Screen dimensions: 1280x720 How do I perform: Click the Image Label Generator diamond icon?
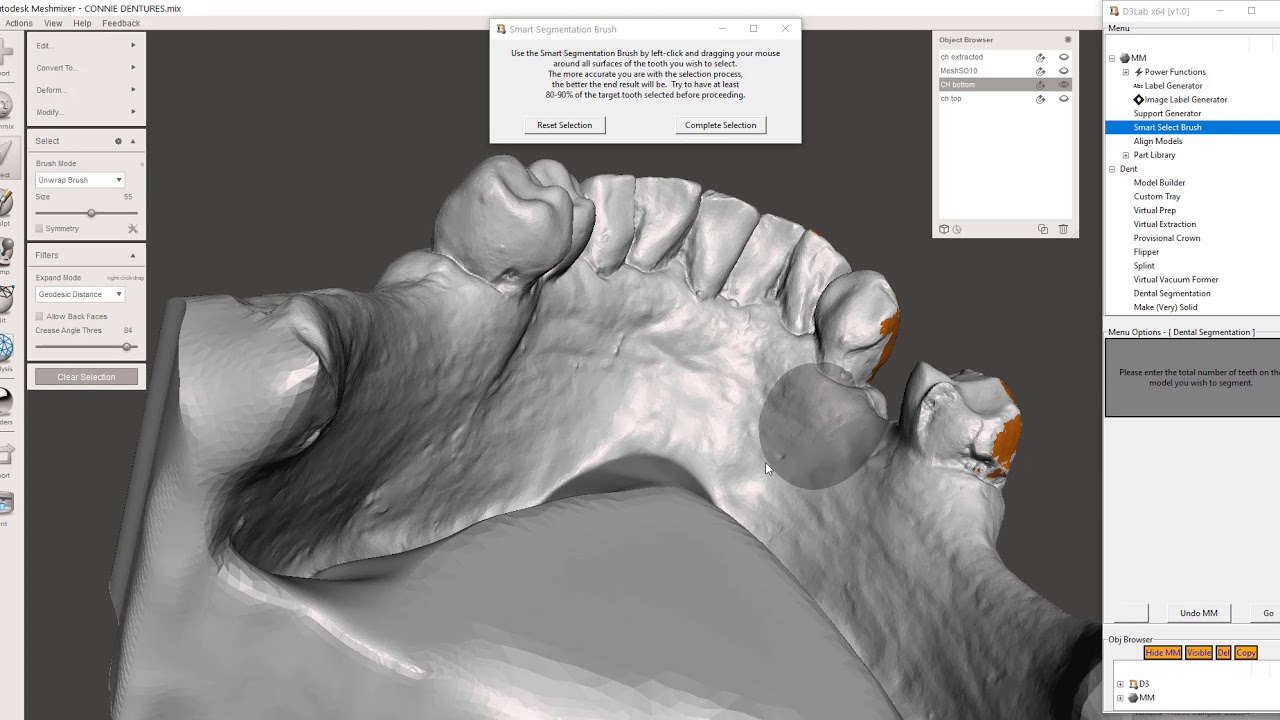point(1138,100)
